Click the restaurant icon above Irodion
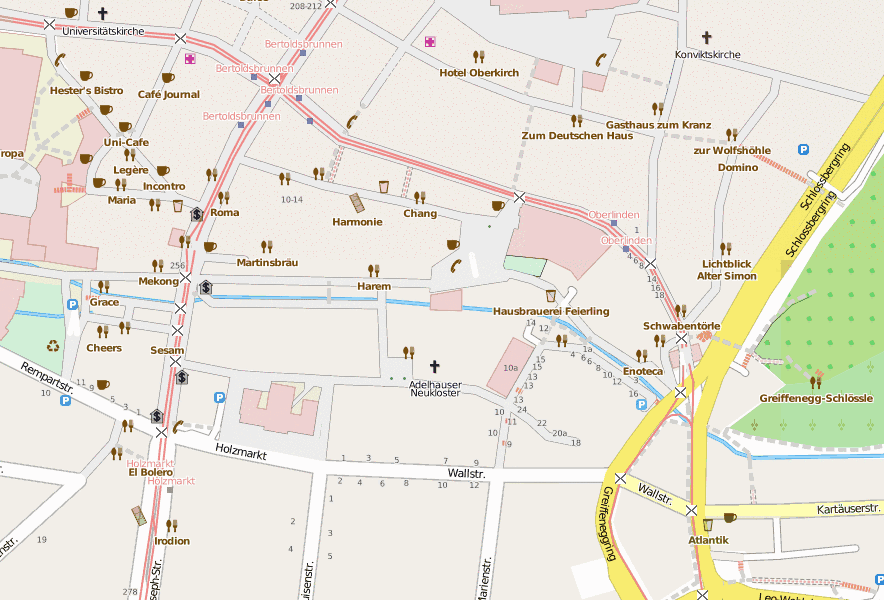884x600 pixels. pos(172,526)
